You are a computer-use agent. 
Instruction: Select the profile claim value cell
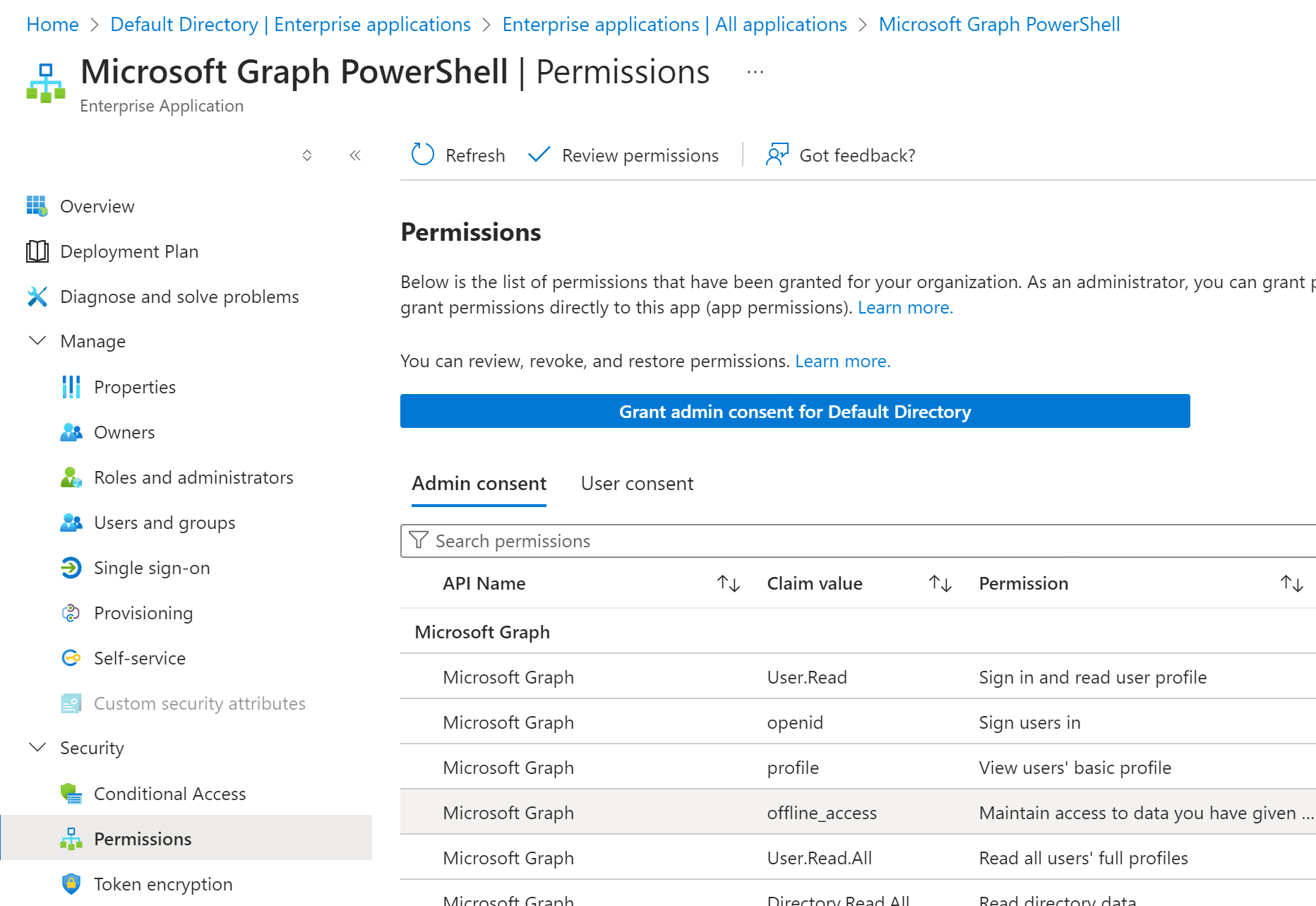[x=793, y=768]
